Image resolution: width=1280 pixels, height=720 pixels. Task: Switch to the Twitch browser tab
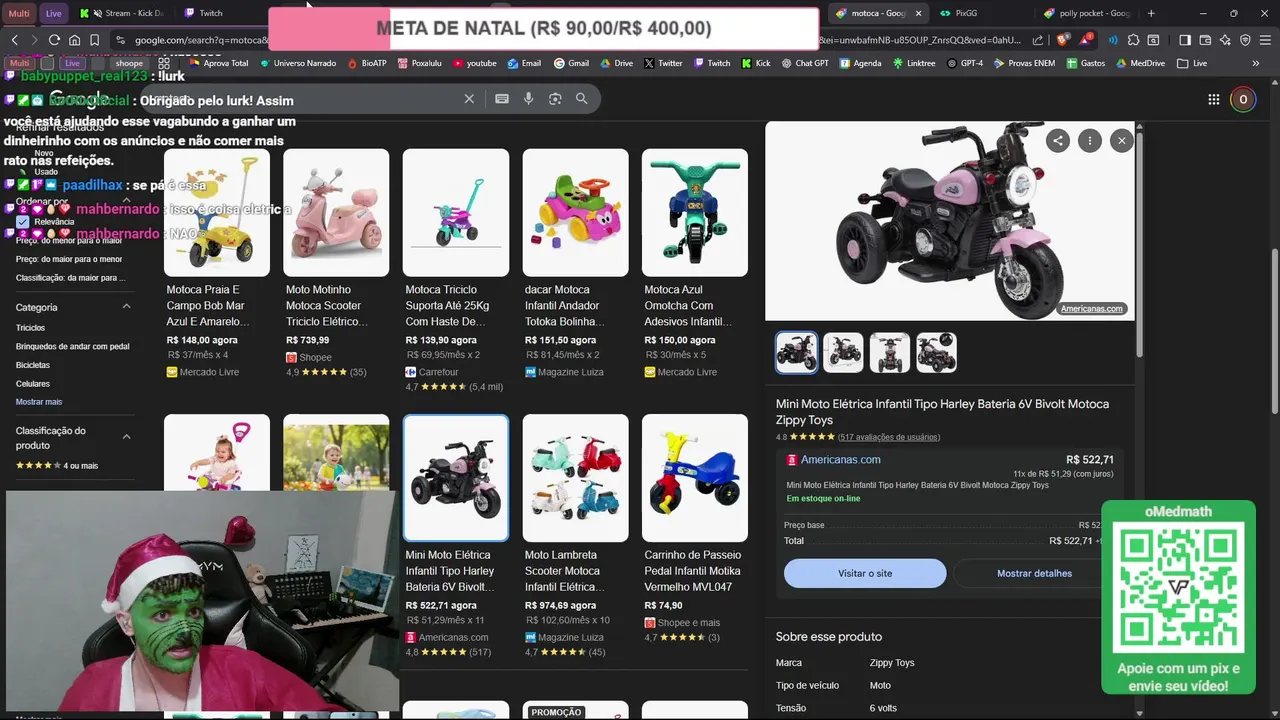[204, 13]
